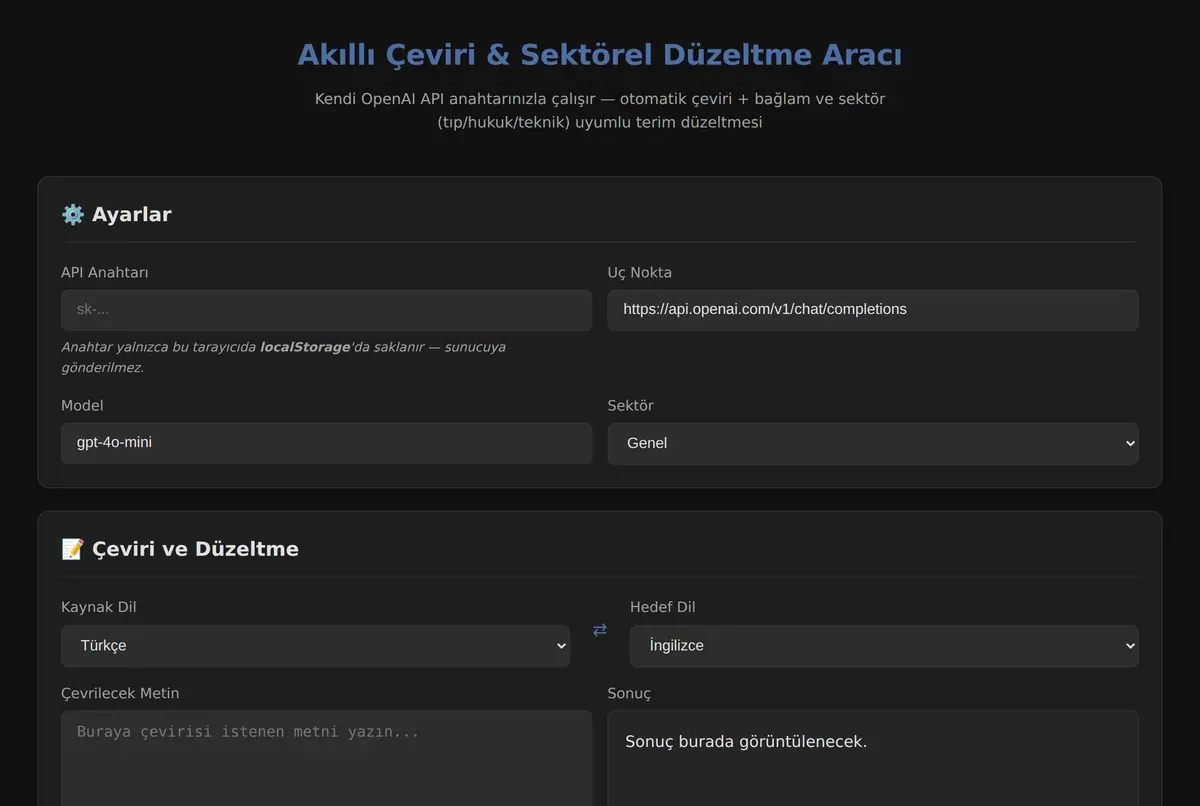Click the gear icon beside Ayarlar heading

point(73,214)
